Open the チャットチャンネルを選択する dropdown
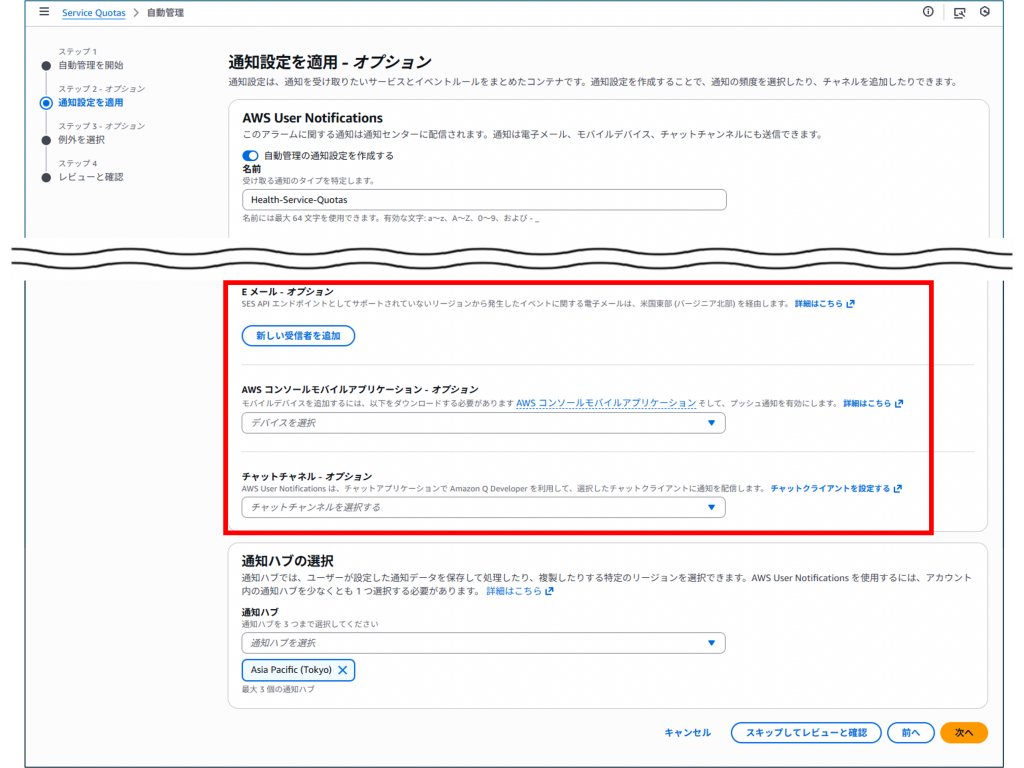Image resolution: width=1024 pixels, height=768 pixels. [483, 508]
